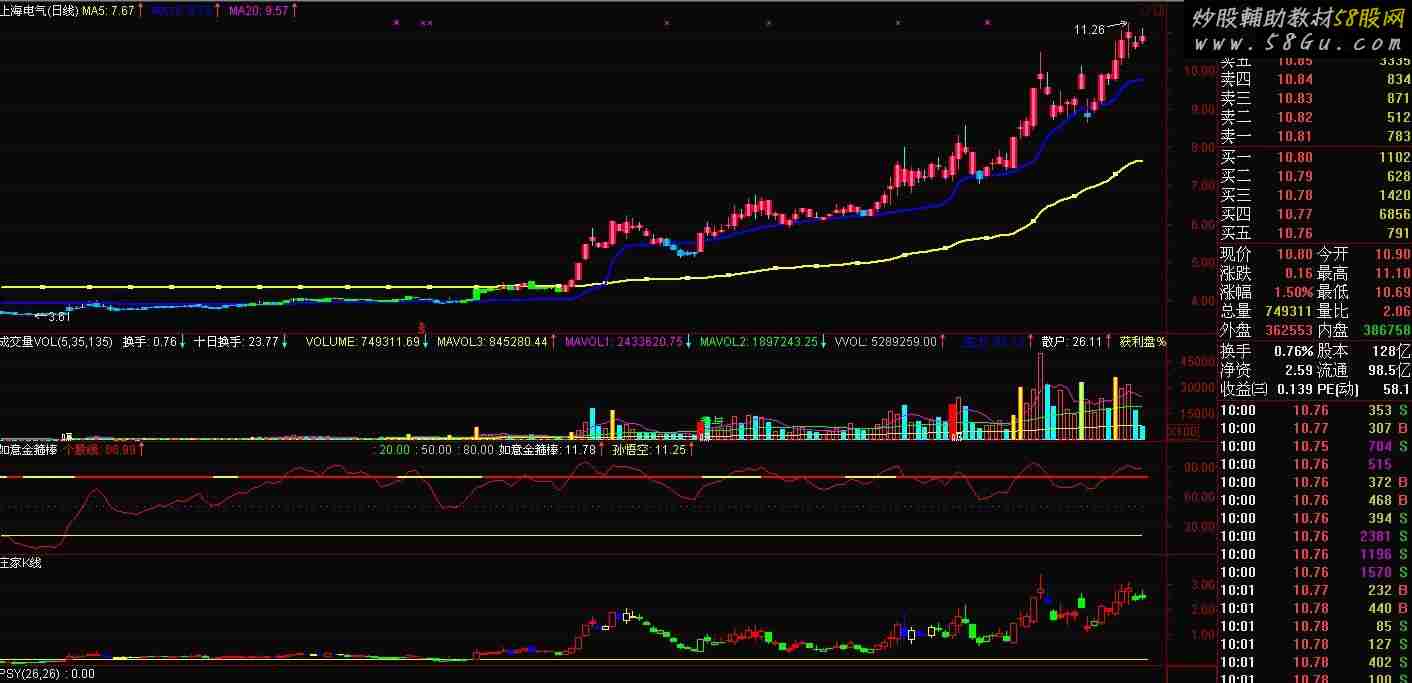1412x683 pixels.
Task: Click the 换手: 0.76 volume label
Action: [x=150, y=341]
